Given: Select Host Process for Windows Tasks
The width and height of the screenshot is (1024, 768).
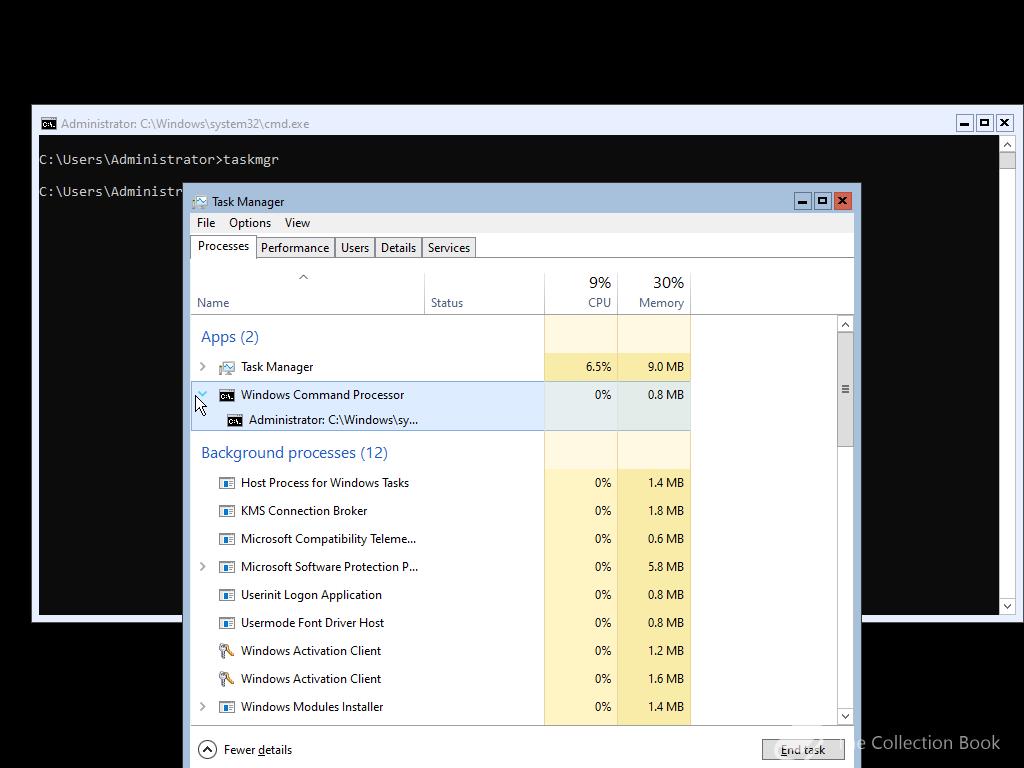Looking at the screenshot, I should (325, 483).
